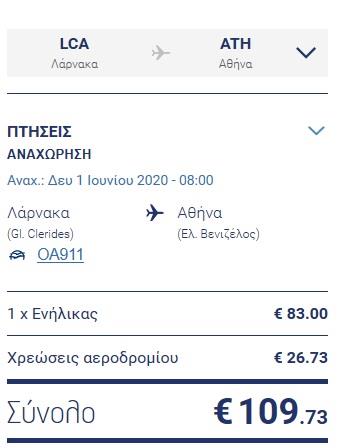Click the airport charges amount € 26.73
Viewport: 363px width, 448px height.
point(301,358)
